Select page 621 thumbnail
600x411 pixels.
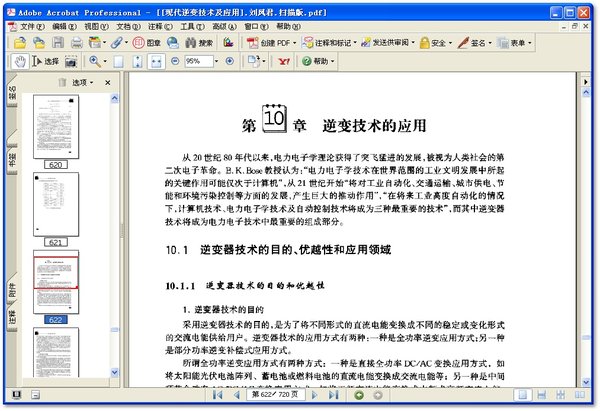point(56,204)
